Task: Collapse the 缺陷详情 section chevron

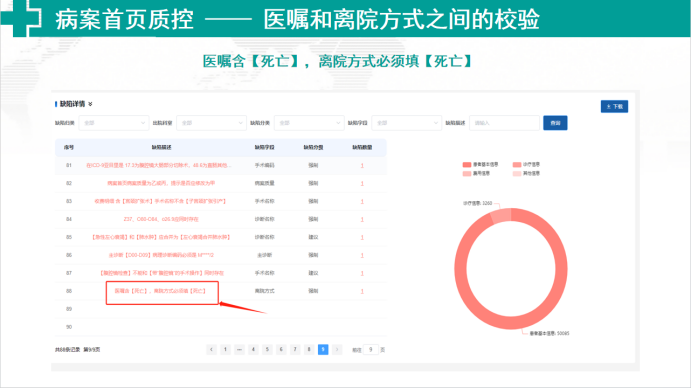Action: (x=90, y=104)
